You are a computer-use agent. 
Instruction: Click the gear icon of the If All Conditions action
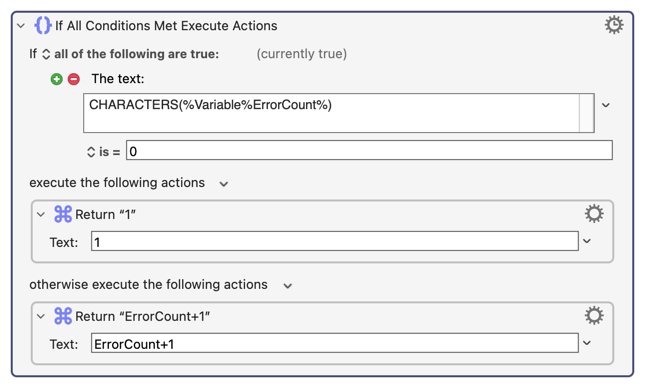pos(614,25)
